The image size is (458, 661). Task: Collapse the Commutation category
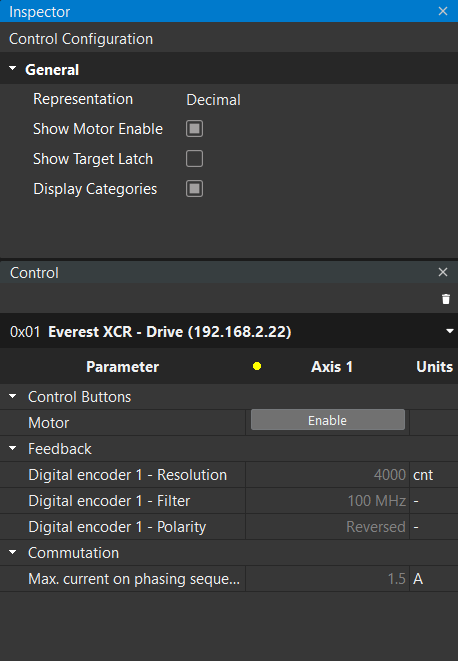pyautogui.click(x=13, y=552)
